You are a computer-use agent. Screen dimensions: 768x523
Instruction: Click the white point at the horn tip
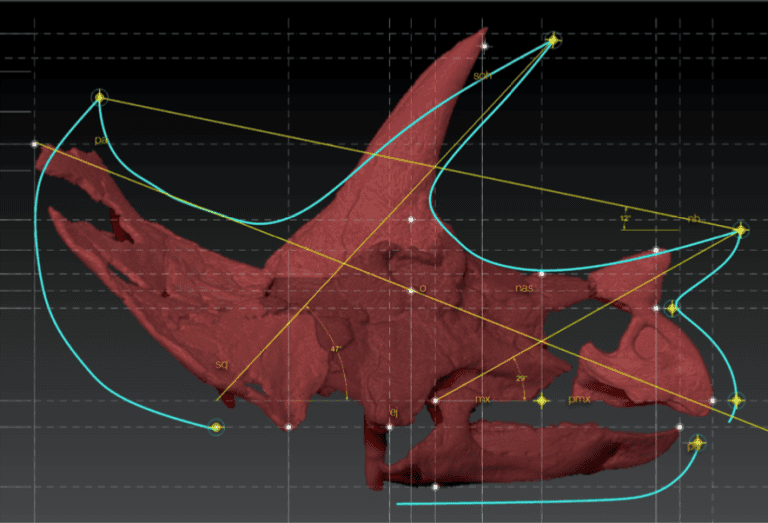click(x=484, y=46)
